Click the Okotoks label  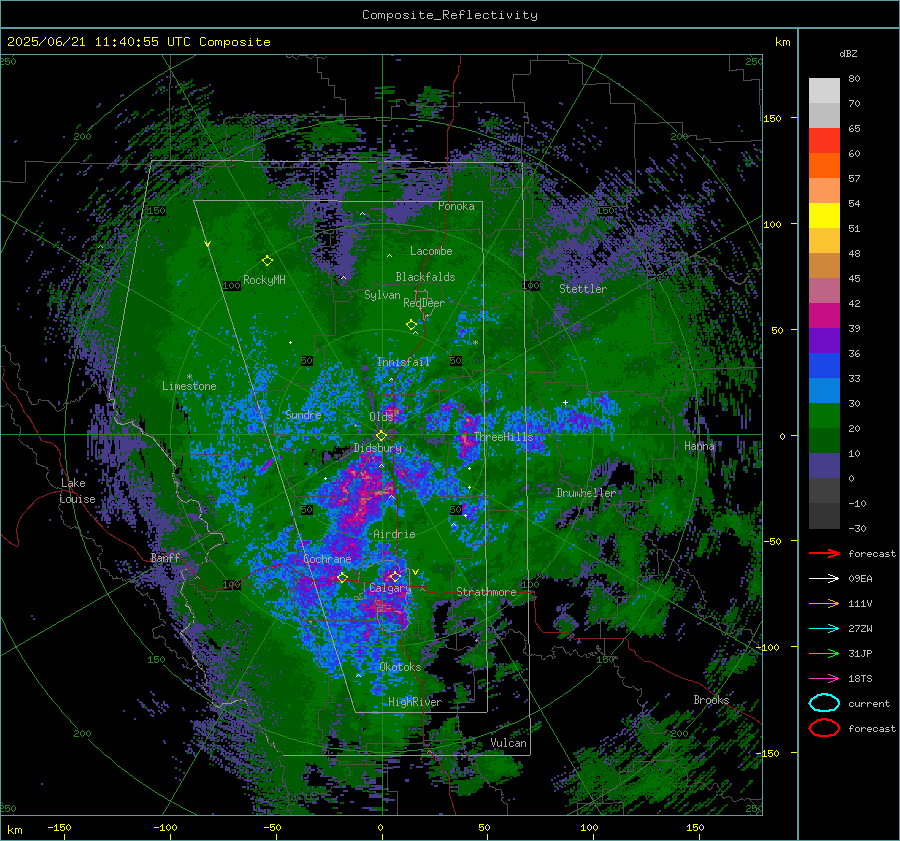point(400,667)
